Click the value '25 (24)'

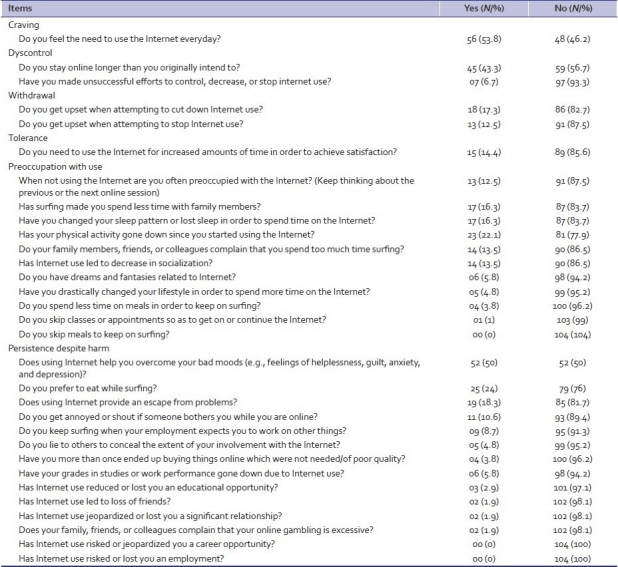pyautogui.click(x=484, y=389)
